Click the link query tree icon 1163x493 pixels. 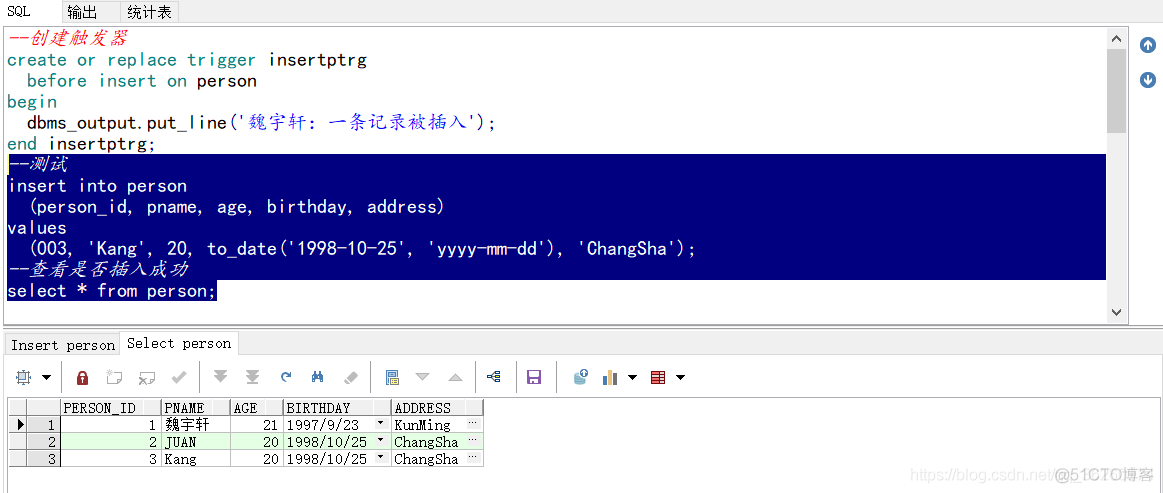coord(493,377)
